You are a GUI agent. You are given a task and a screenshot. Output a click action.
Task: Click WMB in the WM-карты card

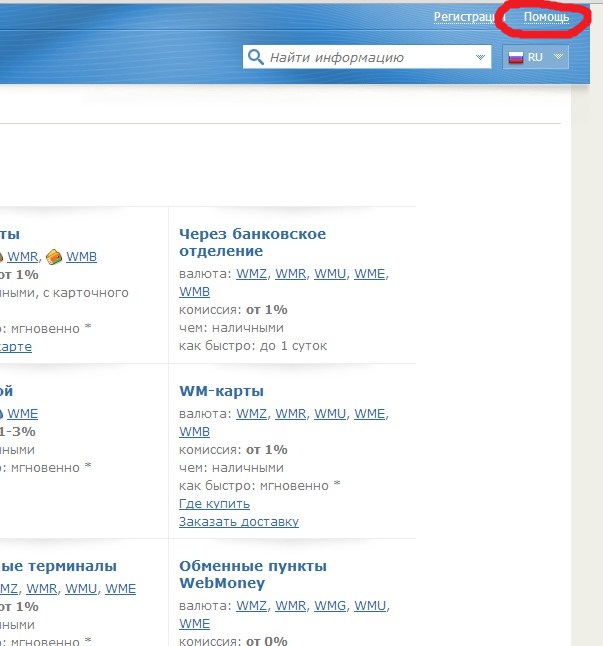click(194, 432)
